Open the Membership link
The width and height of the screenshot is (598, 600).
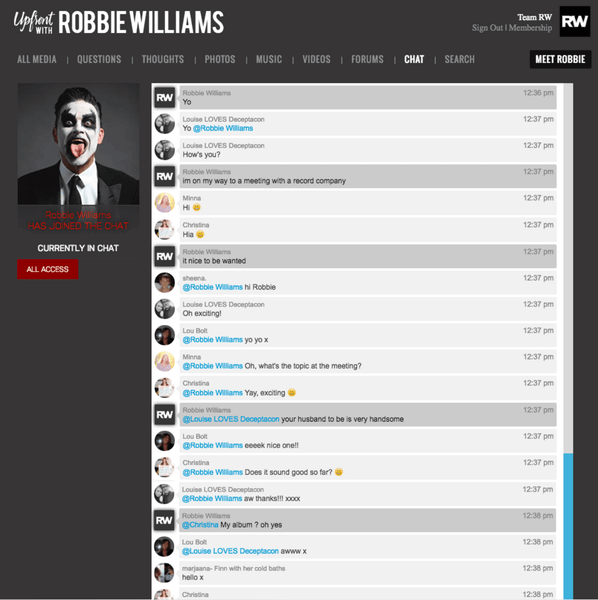point(530,28)
